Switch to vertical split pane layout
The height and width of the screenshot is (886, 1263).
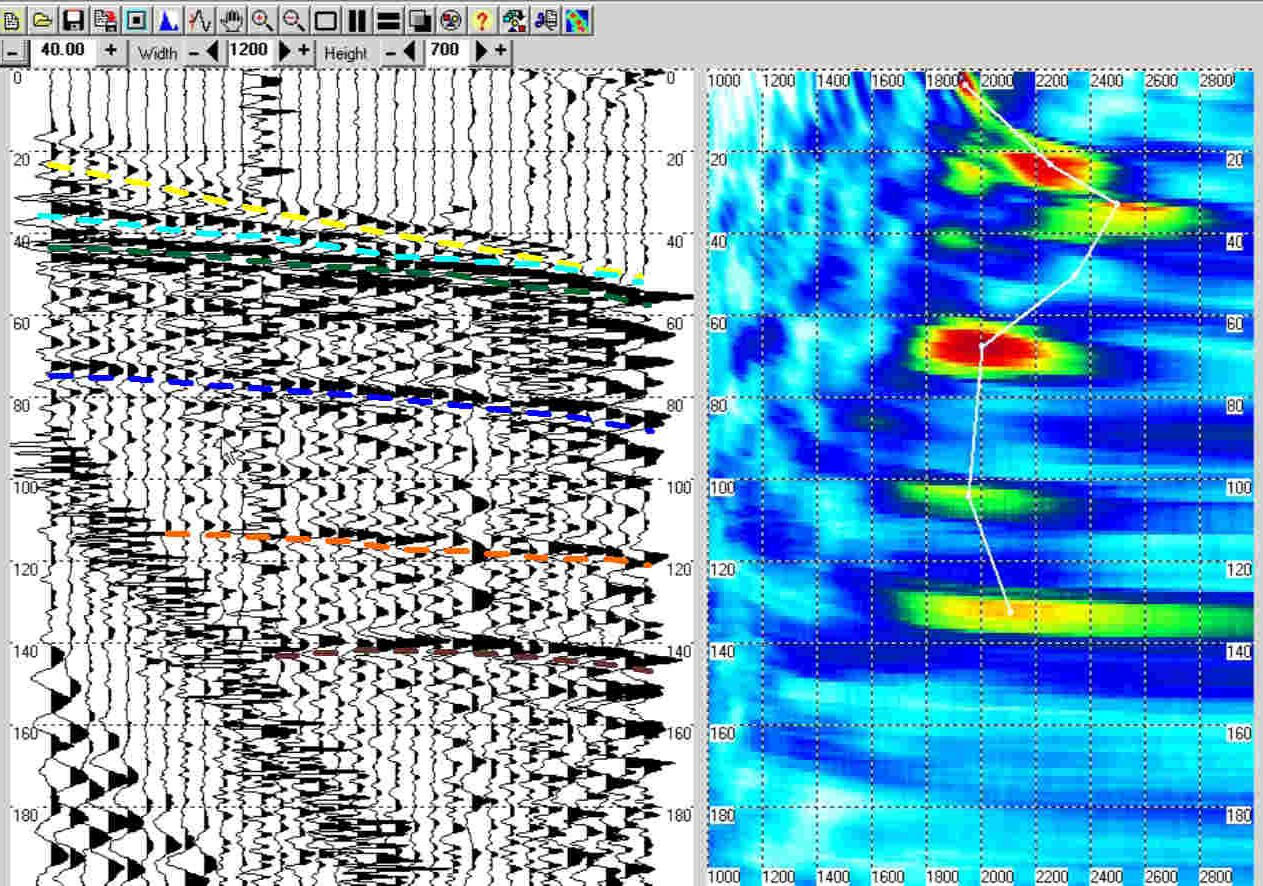coord(357,19)
